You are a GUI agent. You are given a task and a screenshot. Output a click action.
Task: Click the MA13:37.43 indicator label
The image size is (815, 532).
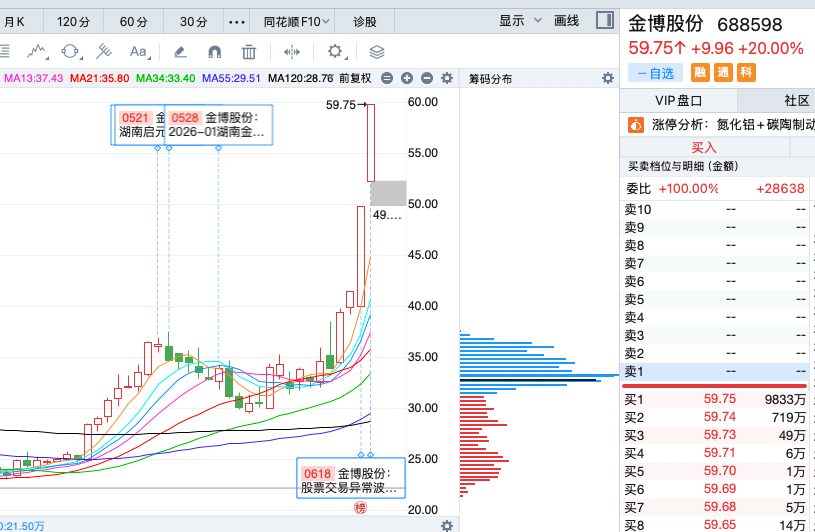tap(33, 78)
